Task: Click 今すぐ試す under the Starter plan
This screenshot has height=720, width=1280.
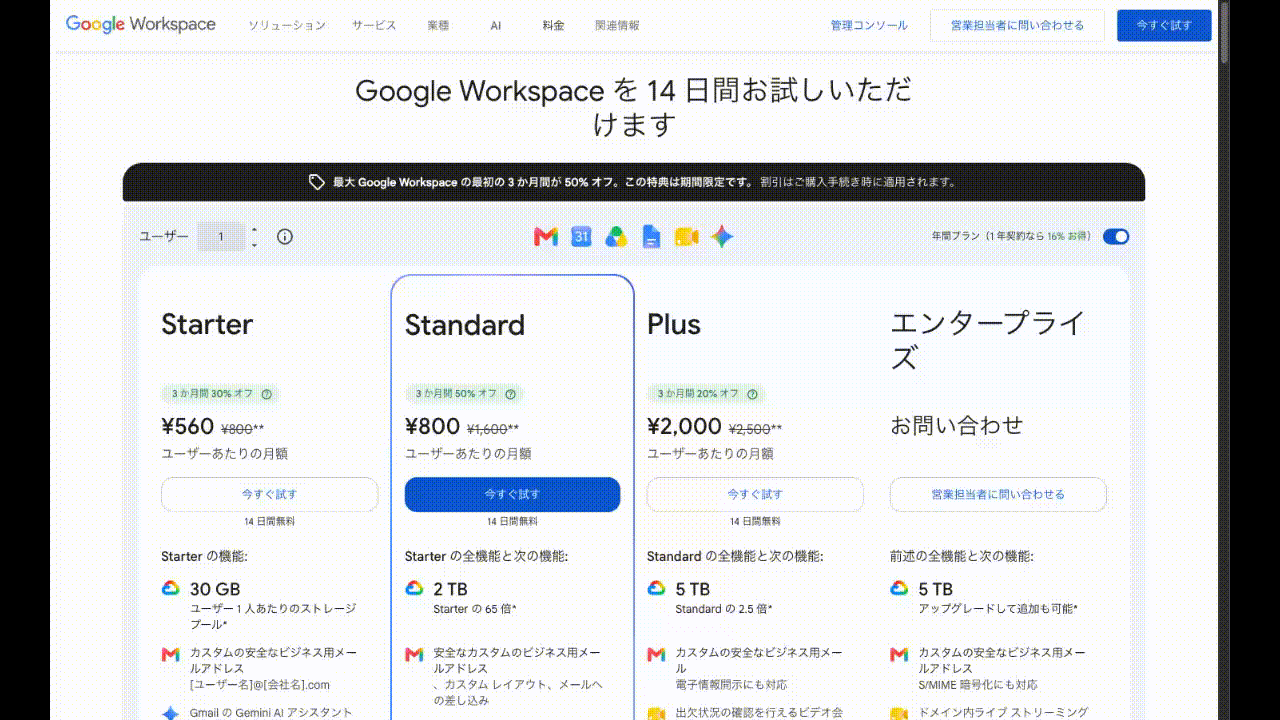Action: pos(270,494)
